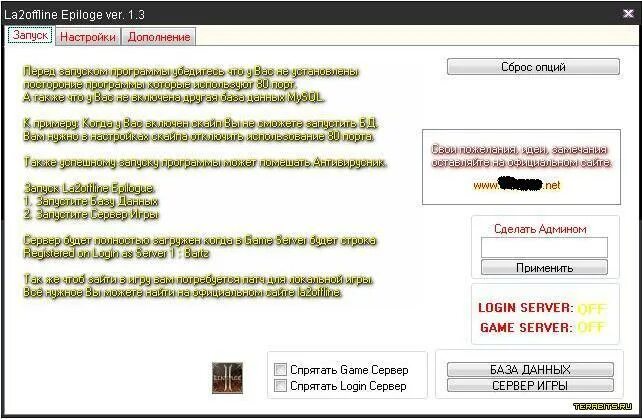
Task: Click the Сделать Админом label
Action: [x=540, y=229]
